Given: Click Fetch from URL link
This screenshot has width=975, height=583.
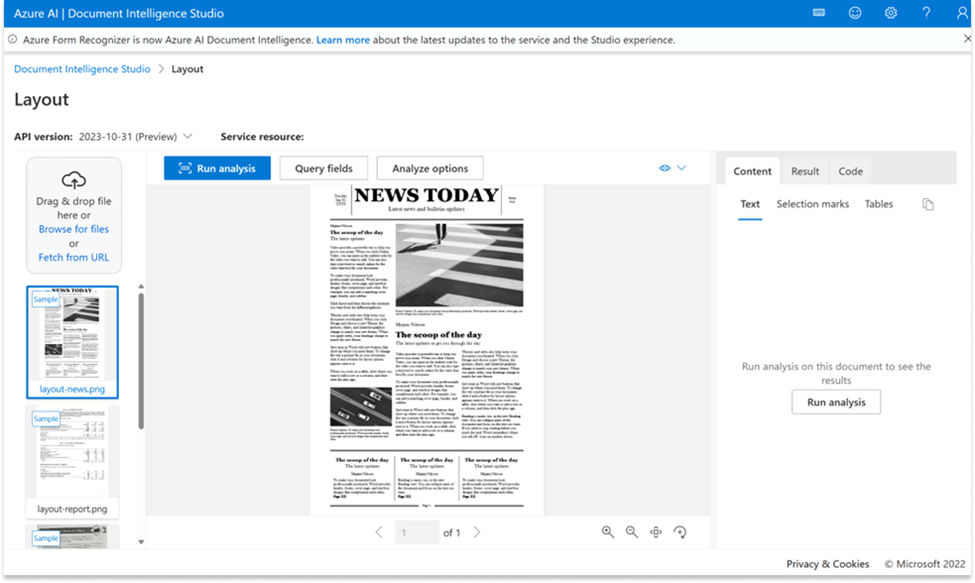Looking at the screenshot, I should click(73, 257).
